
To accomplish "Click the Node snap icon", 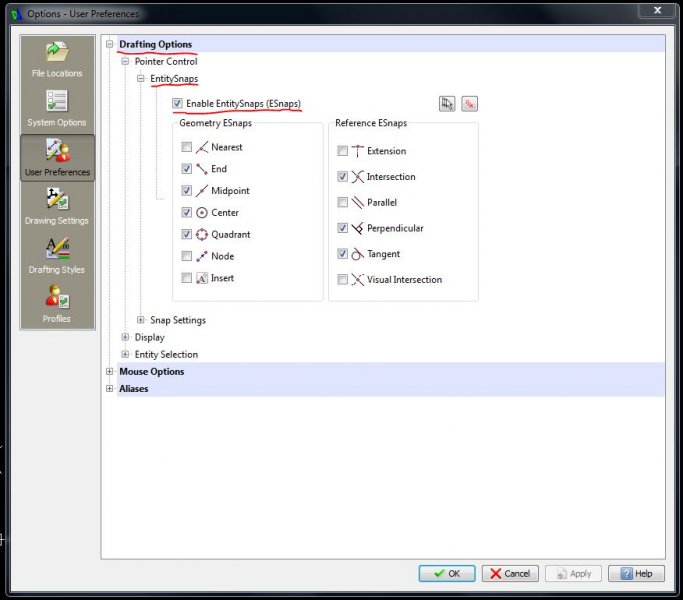I will coord(202,256).
